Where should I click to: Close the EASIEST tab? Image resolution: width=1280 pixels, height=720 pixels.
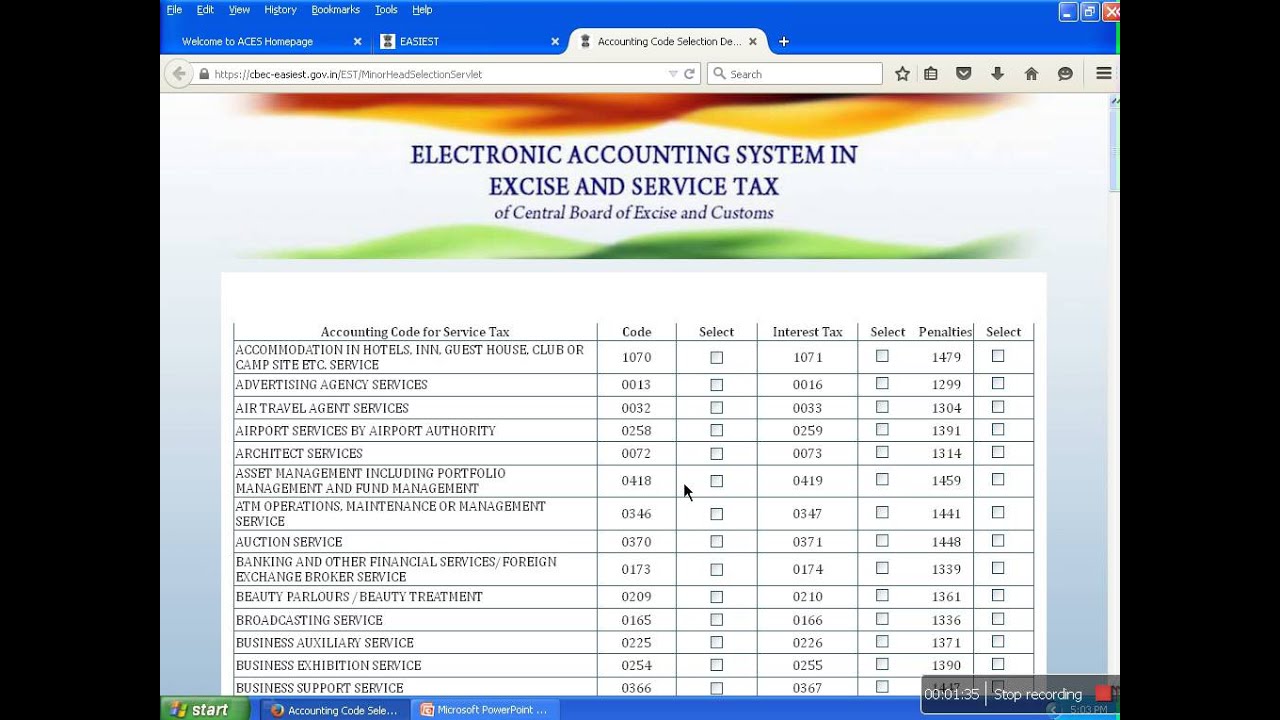tap(555, 42)
